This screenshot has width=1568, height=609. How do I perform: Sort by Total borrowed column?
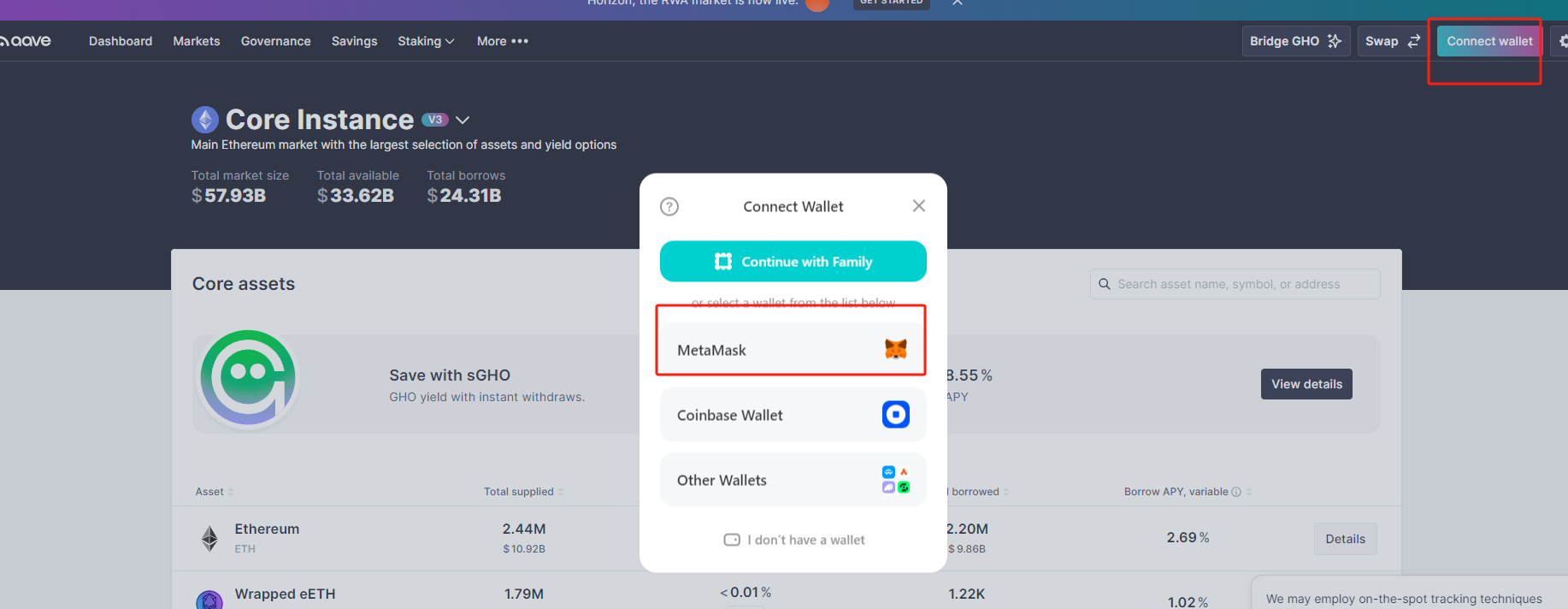click(980, 492)
